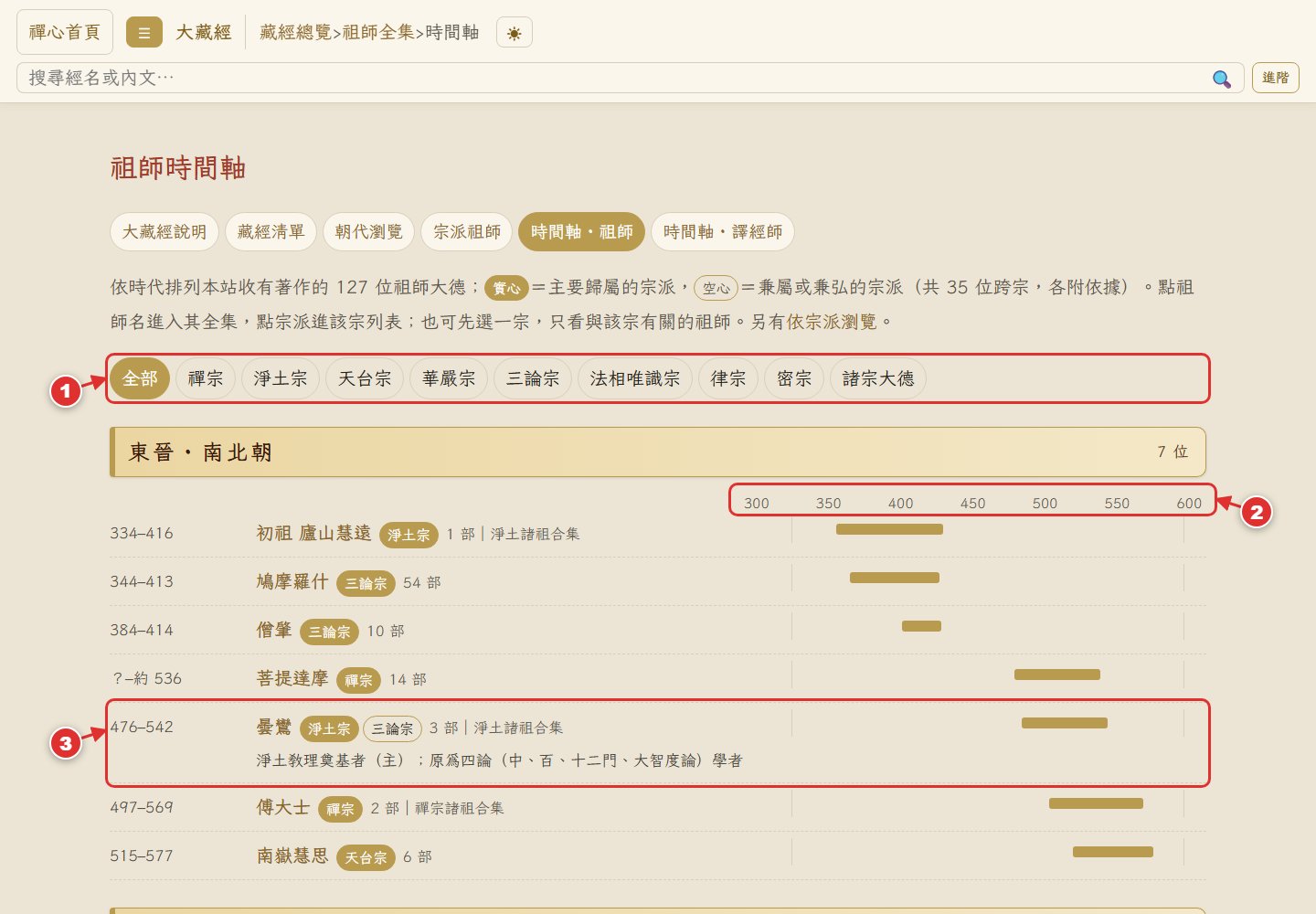
Task: Filter patriarchs by 法相唯識宗
Action: pyautogui.click(x=635, y=378)
